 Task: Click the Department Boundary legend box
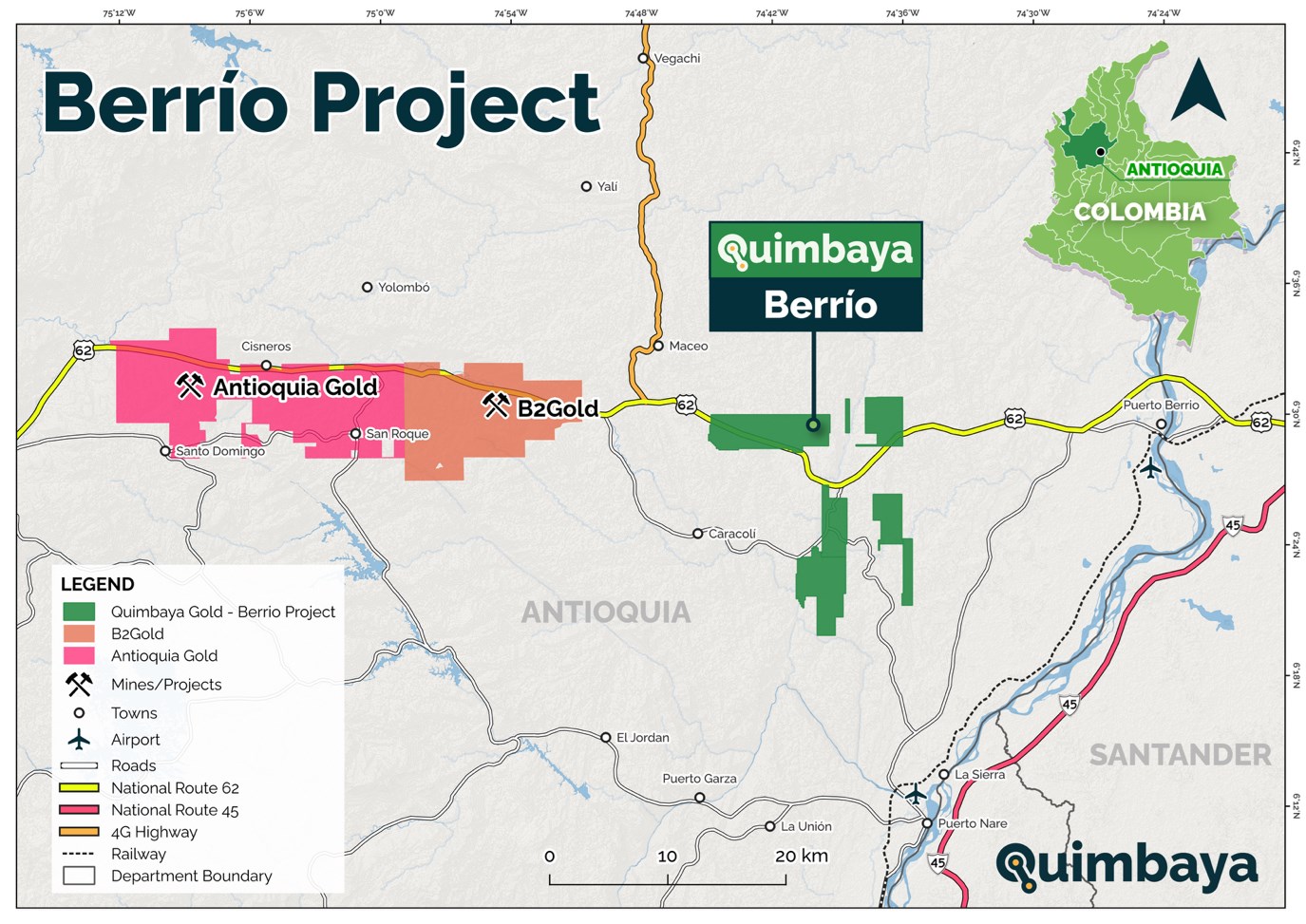(x=79, y=876)
